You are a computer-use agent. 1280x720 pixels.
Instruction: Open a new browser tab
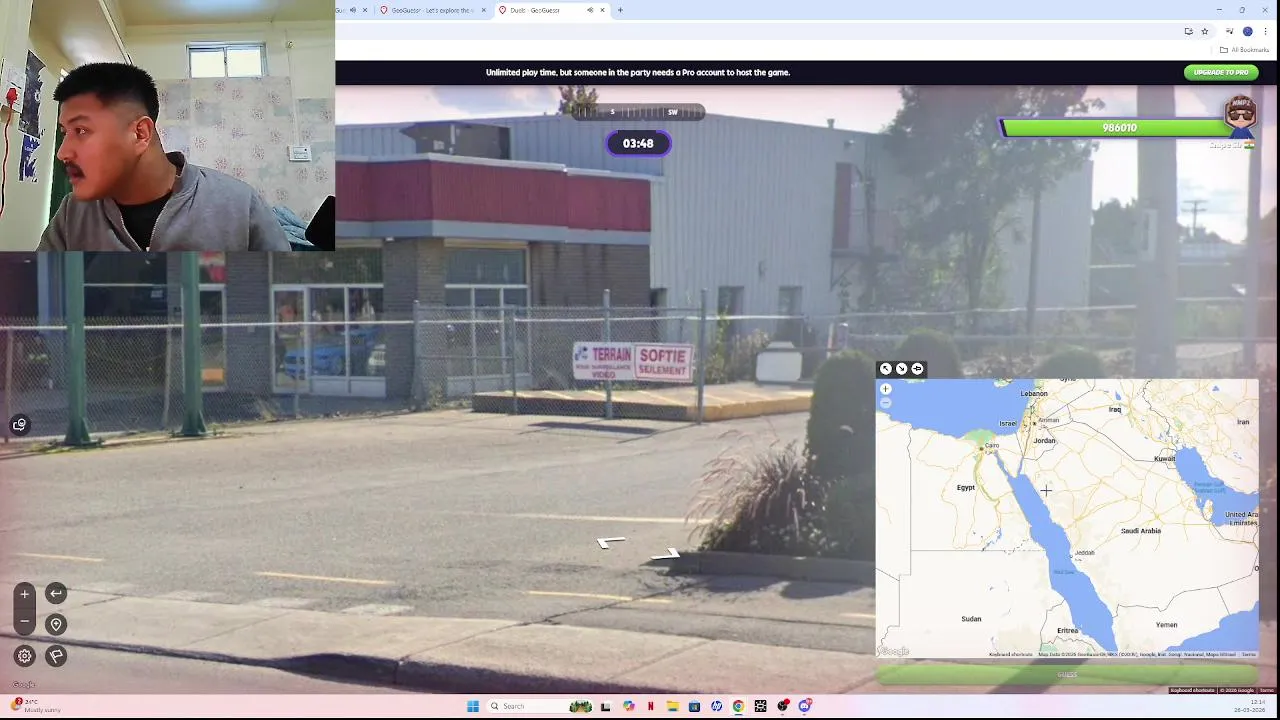point(620,10)
